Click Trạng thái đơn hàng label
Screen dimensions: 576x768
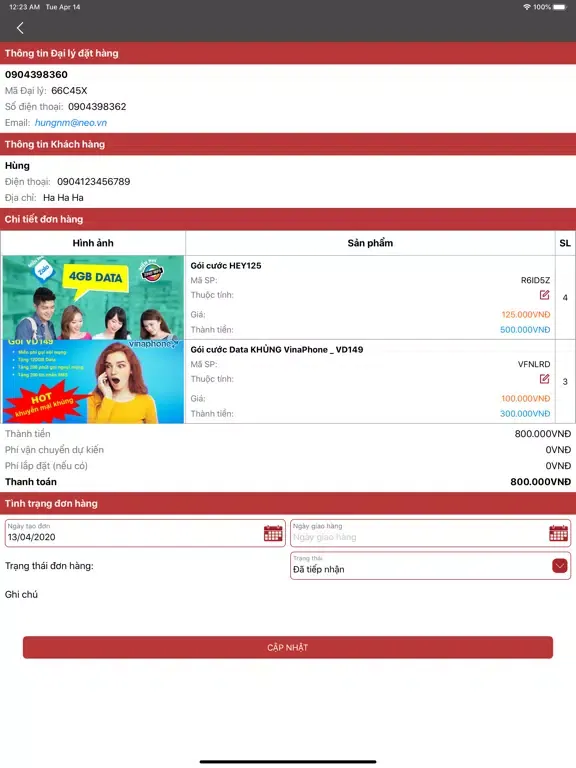pos(49,566)
